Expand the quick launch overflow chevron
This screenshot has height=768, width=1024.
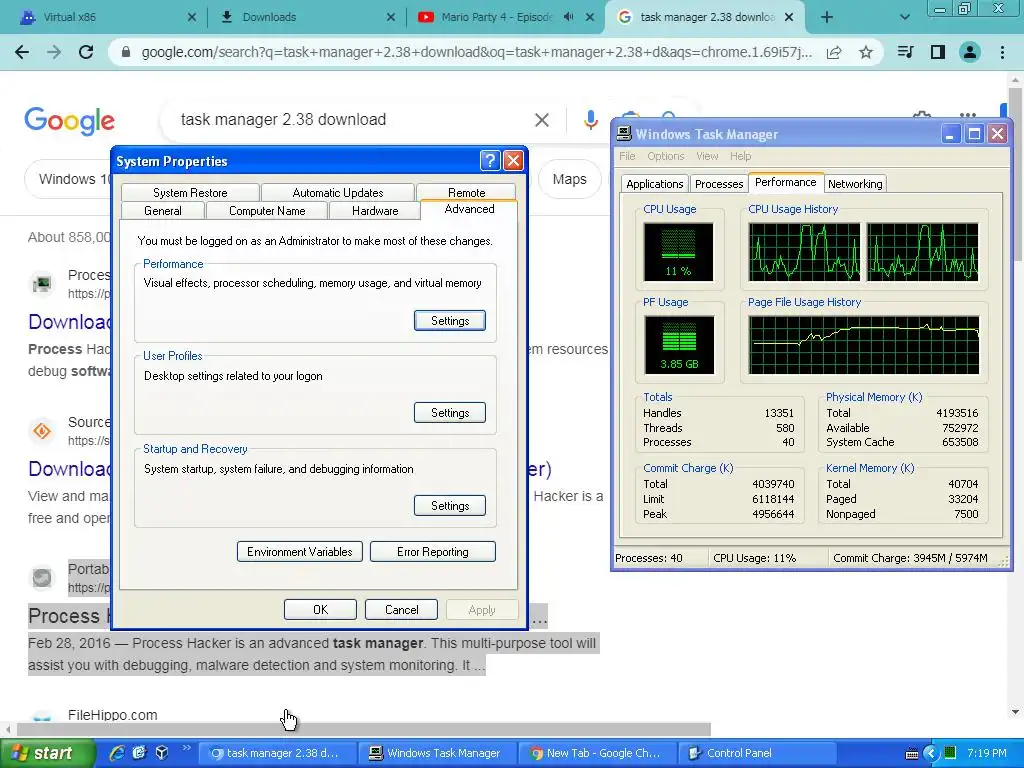point(186,748)
